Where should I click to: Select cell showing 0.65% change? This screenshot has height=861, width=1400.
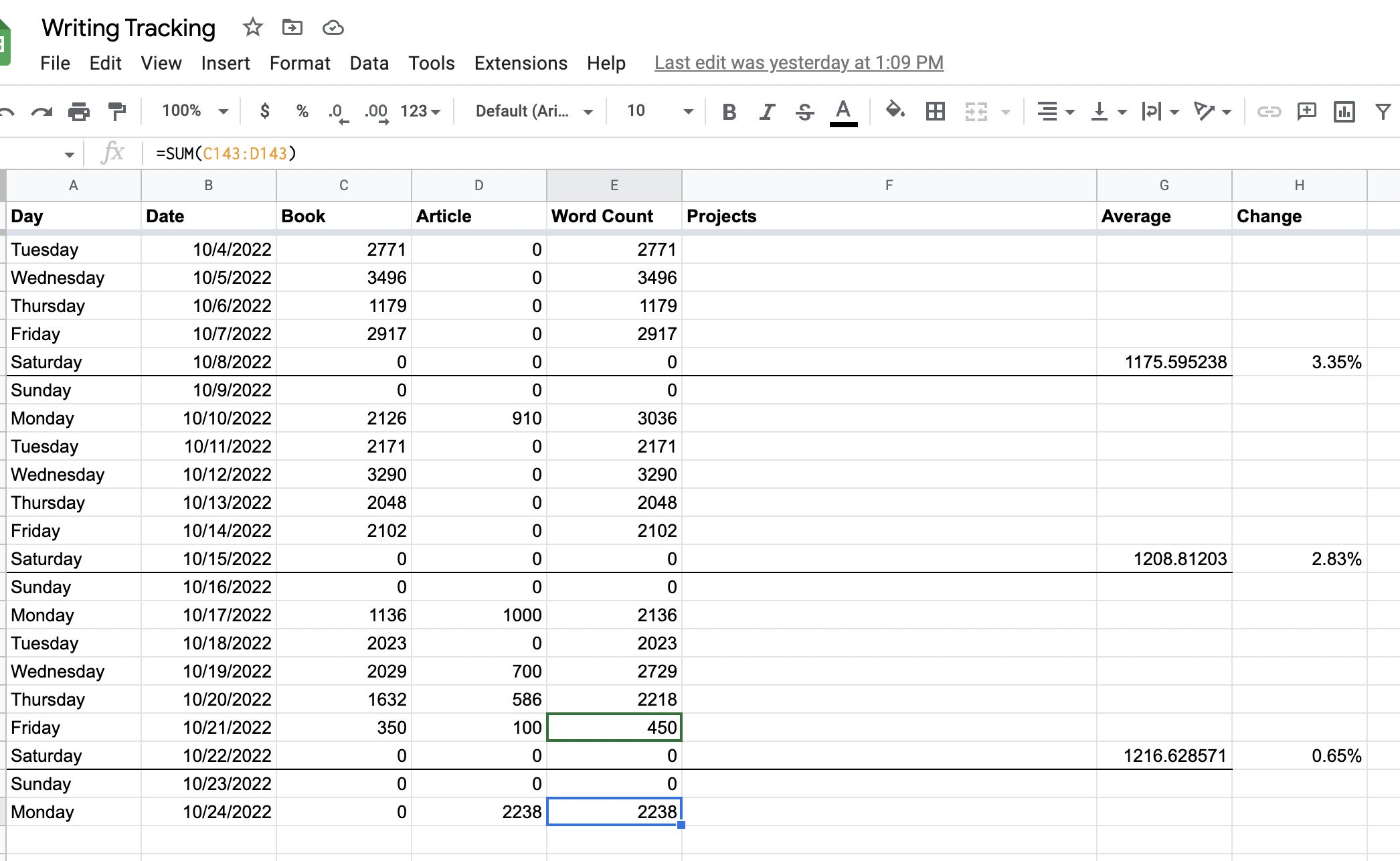[x=1299, y=756]
